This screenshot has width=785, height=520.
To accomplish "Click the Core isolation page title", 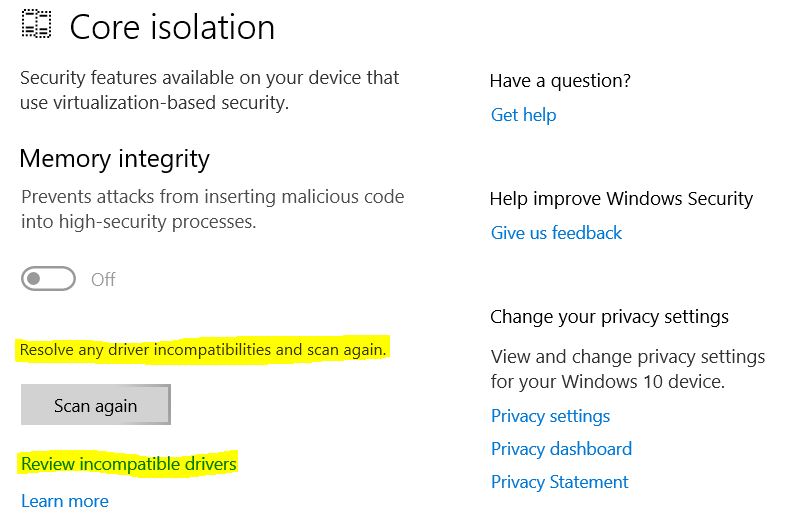I will [x=172, y=27].
